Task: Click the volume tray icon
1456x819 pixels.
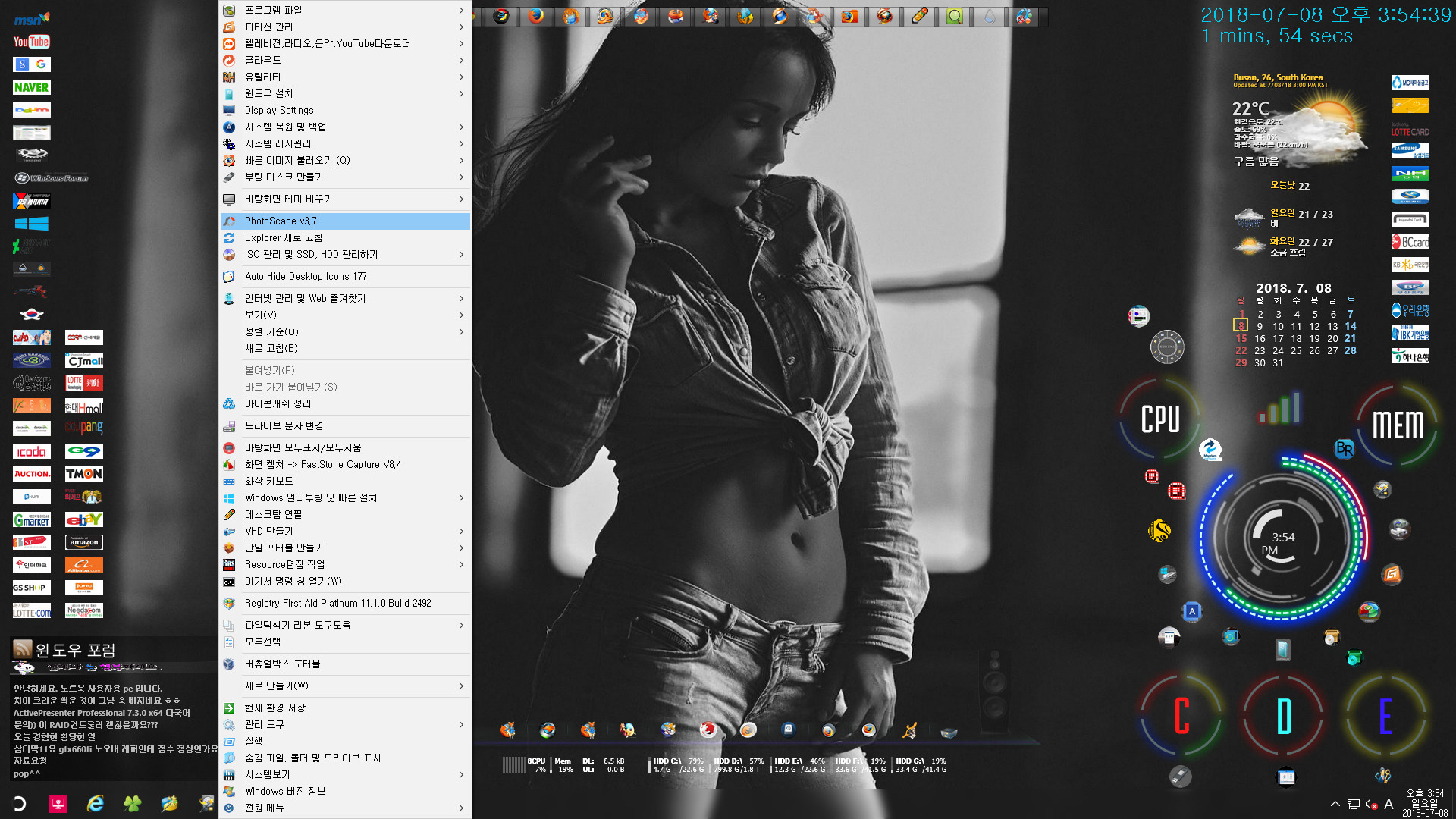Action: coord(1371,804)
